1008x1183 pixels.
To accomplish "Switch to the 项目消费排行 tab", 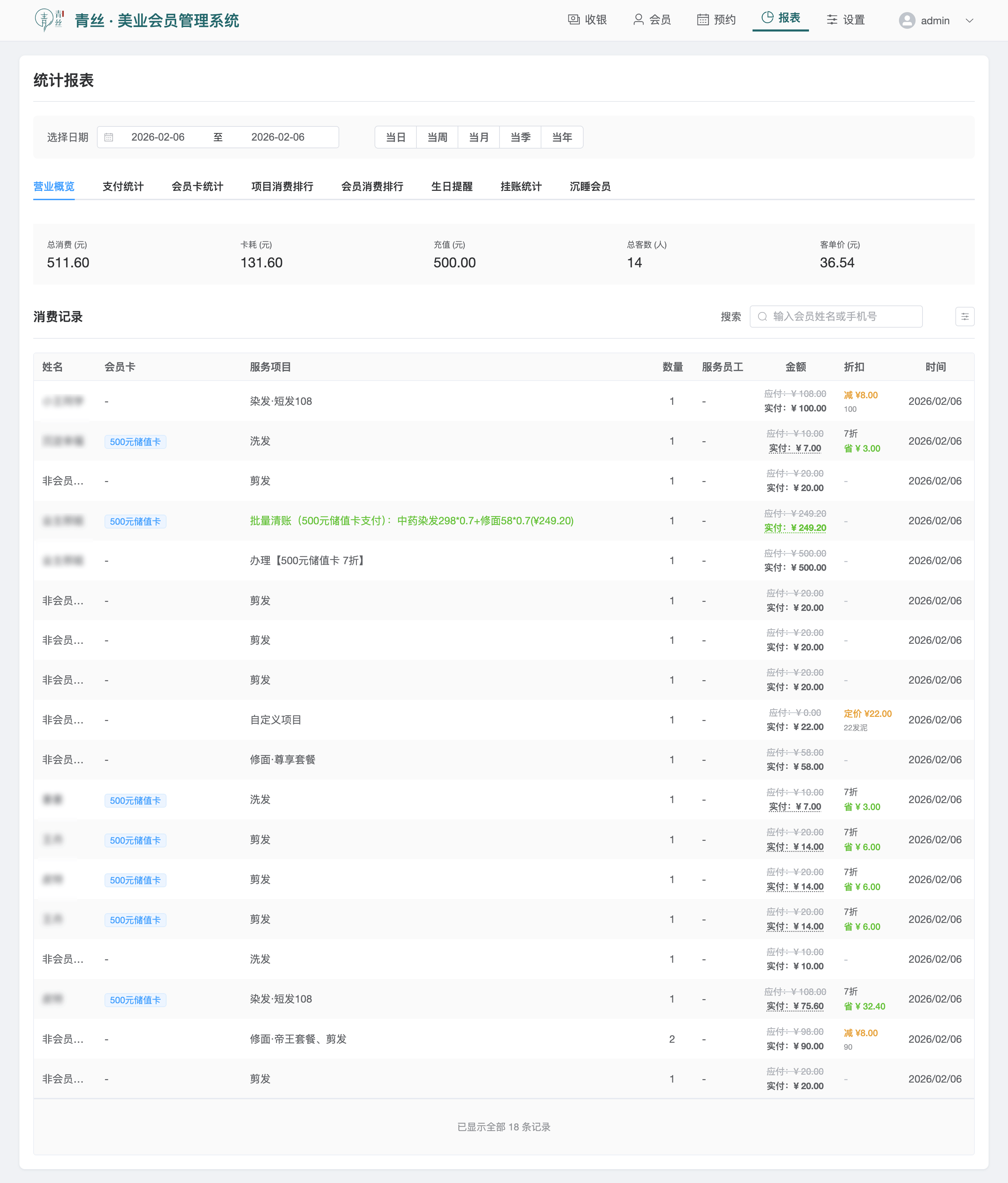I will coord(282,187).
